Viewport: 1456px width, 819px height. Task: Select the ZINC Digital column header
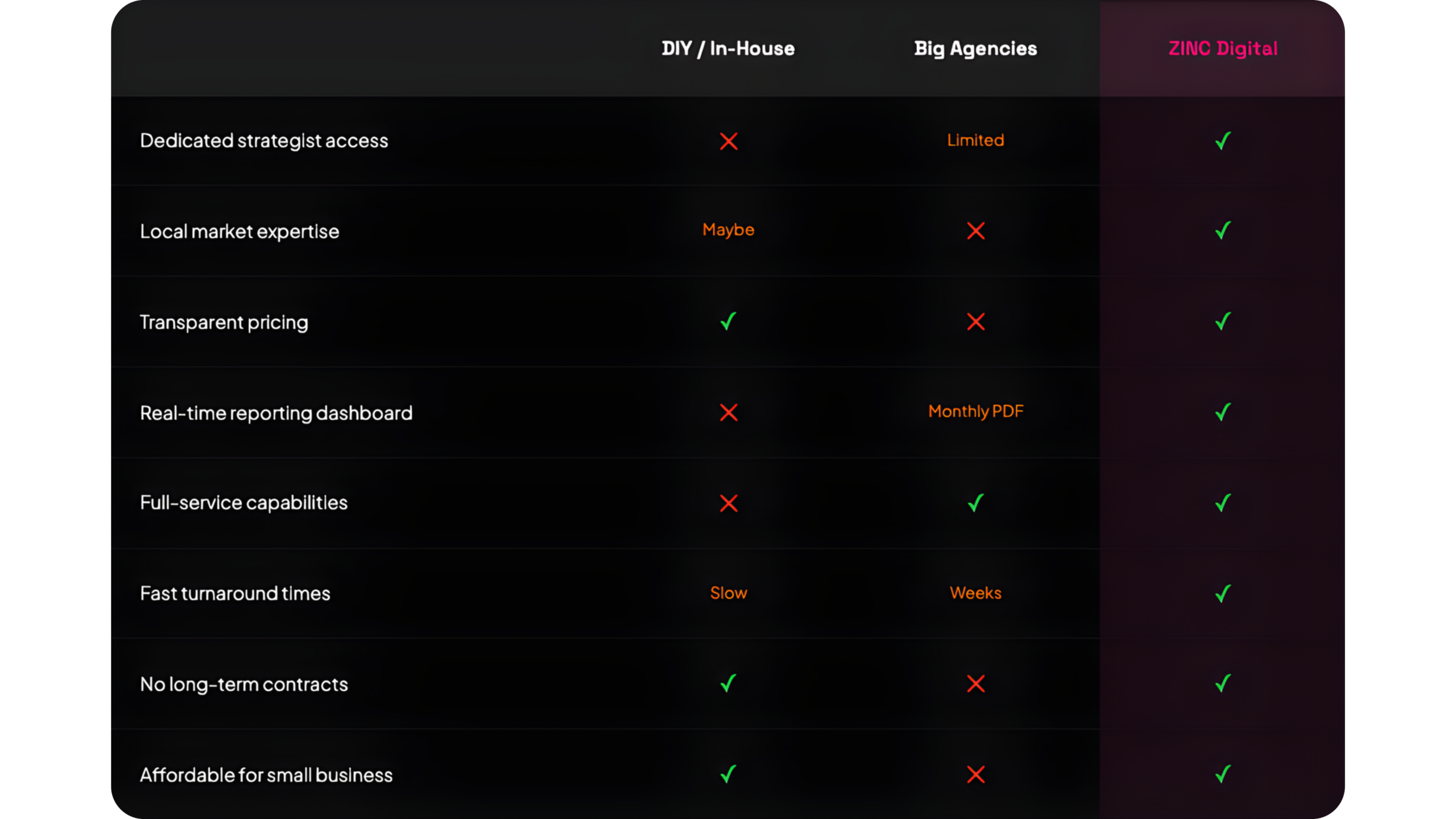pos(1223,49)
